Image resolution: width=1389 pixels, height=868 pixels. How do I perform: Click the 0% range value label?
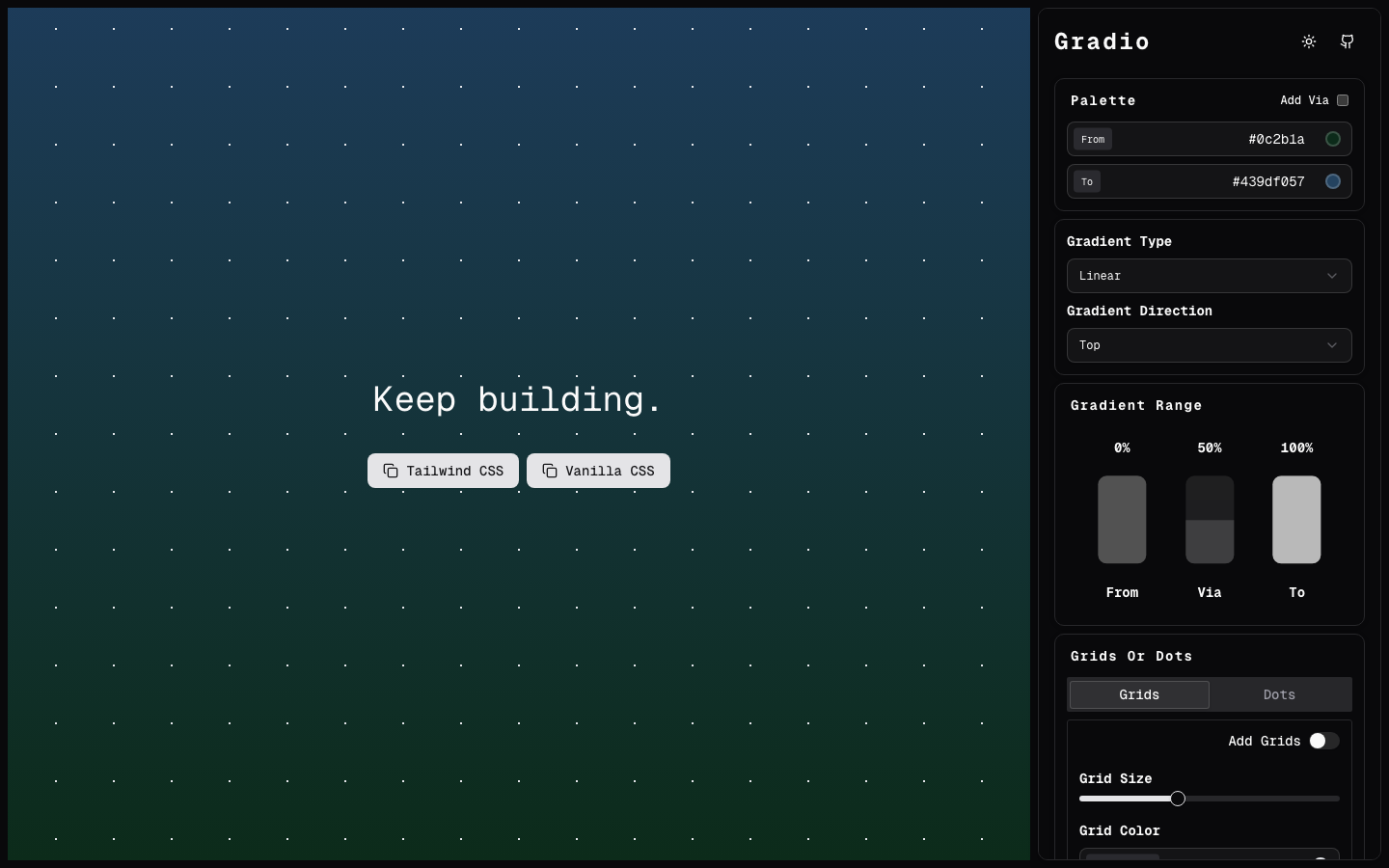click(1122, 448)
